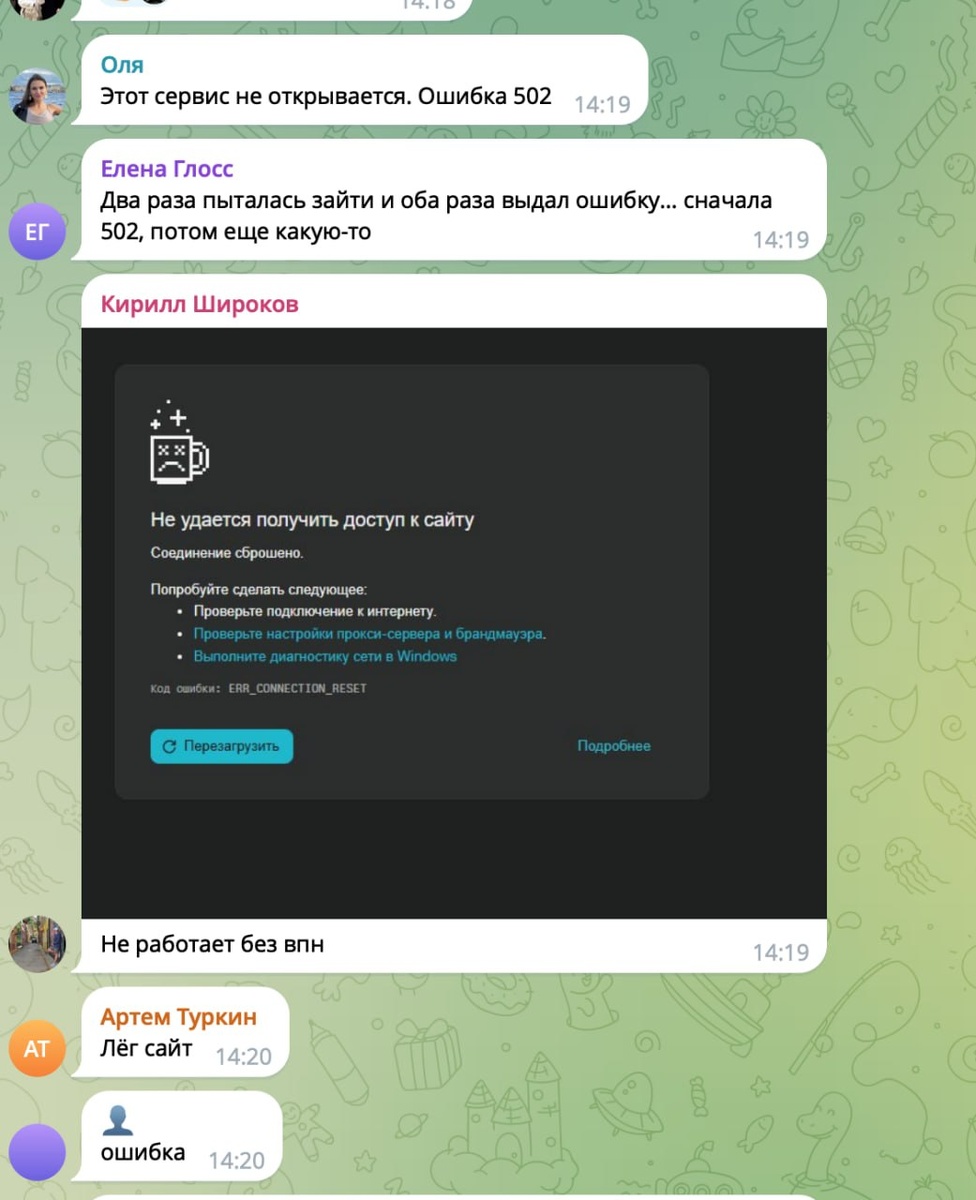The height and width of the screenshot is (1200, 976).
Task: Click 'Выполните диагностику сети в Windows' link
Action: (325, 657)
